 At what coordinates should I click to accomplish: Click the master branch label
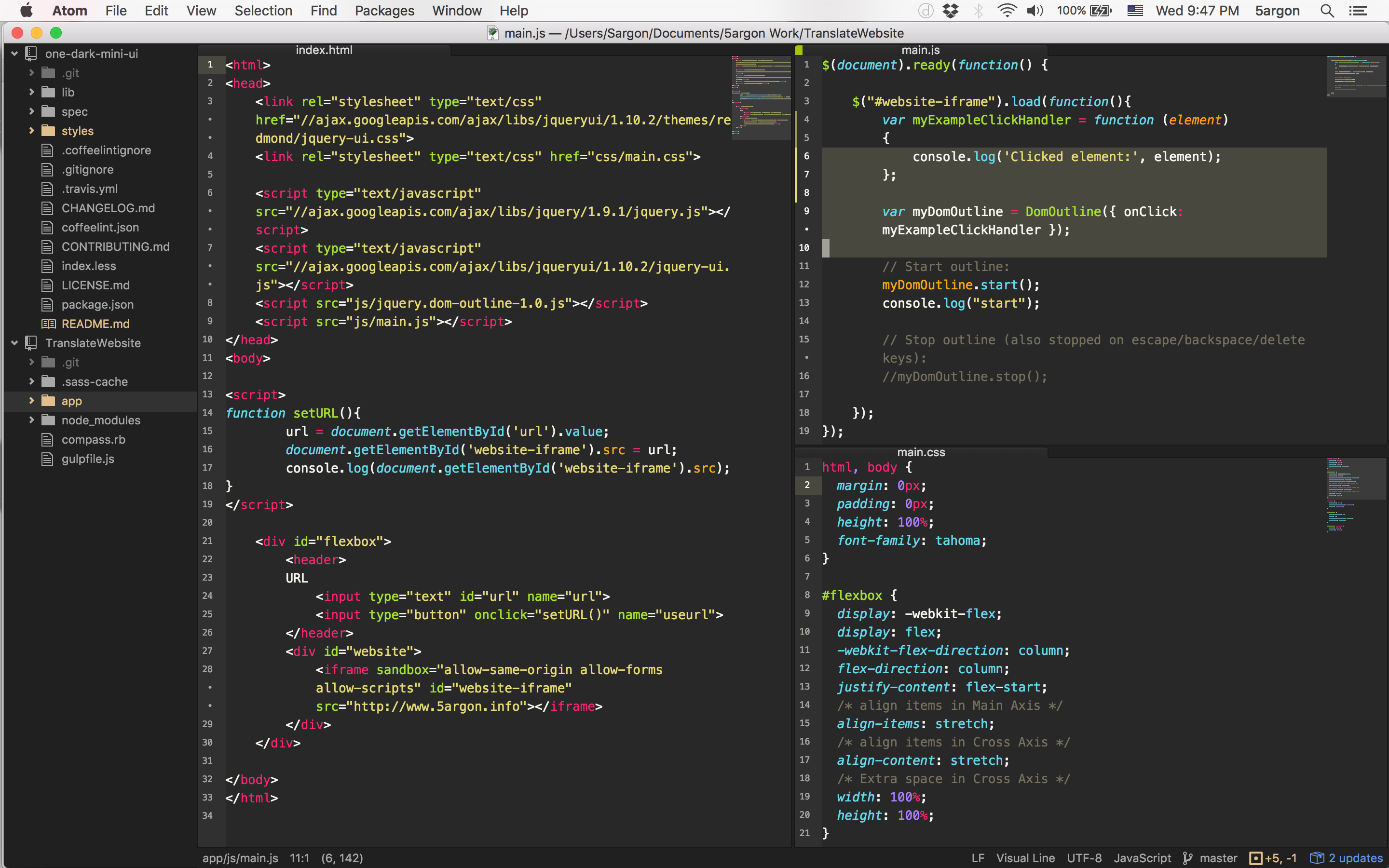(x=1218, y=858)
